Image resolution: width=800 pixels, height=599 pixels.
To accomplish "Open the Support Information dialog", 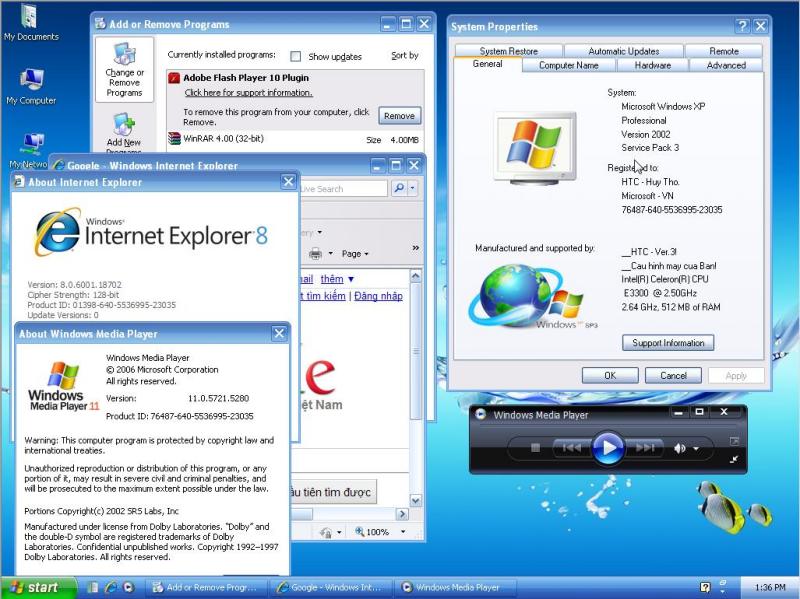I will [x=667, y=343].
